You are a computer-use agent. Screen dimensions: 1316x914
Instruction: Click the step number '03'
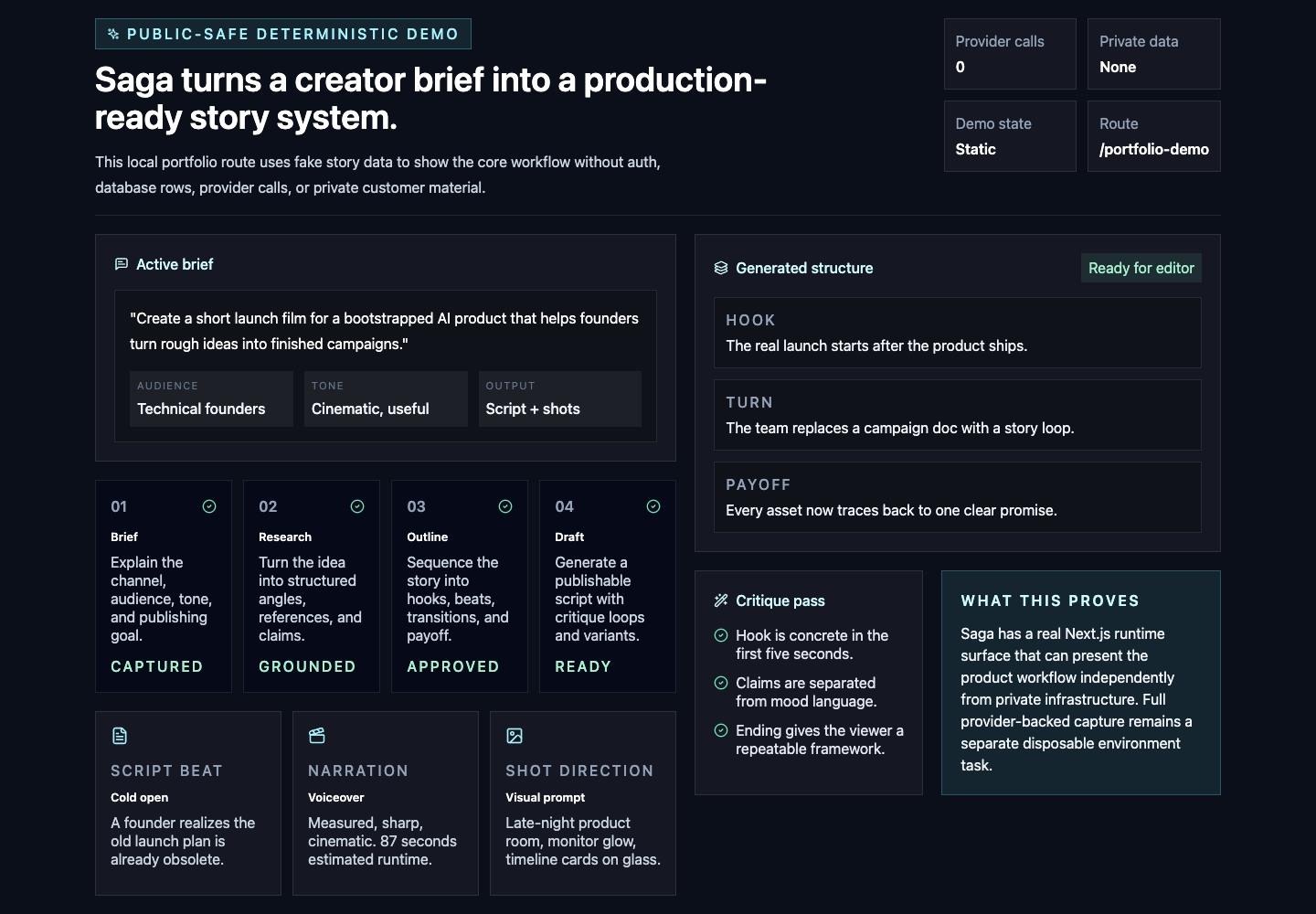click(x=416, y=506)
